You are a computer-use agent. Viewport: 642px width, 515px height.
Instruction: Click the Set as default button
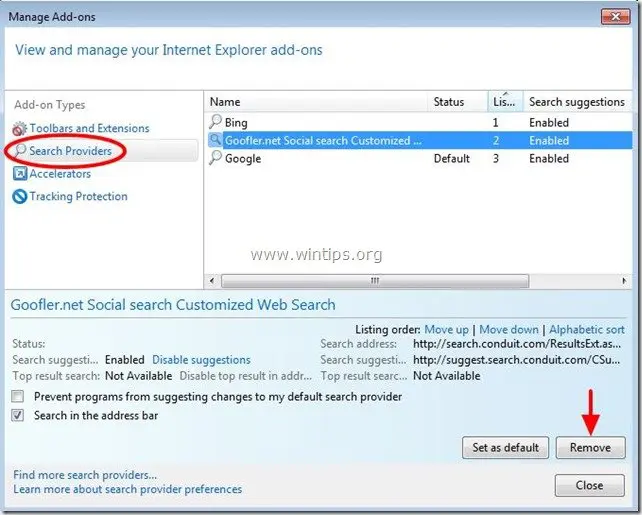pyautogui.click(x=505, y=447)
